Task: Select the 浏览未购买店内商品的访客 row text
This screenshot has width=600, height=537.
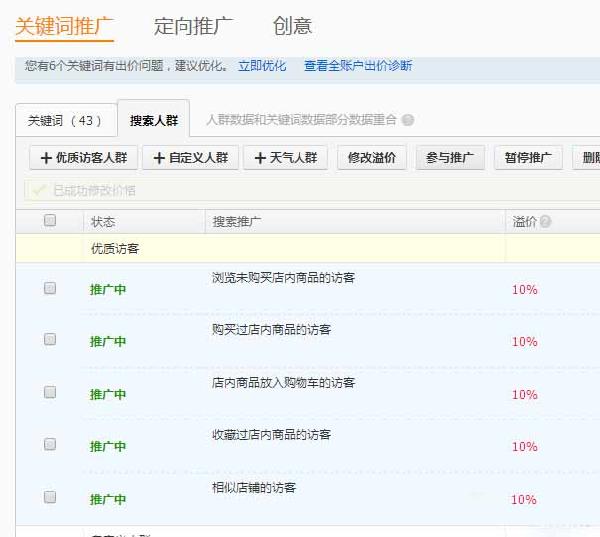Action: 284,277
